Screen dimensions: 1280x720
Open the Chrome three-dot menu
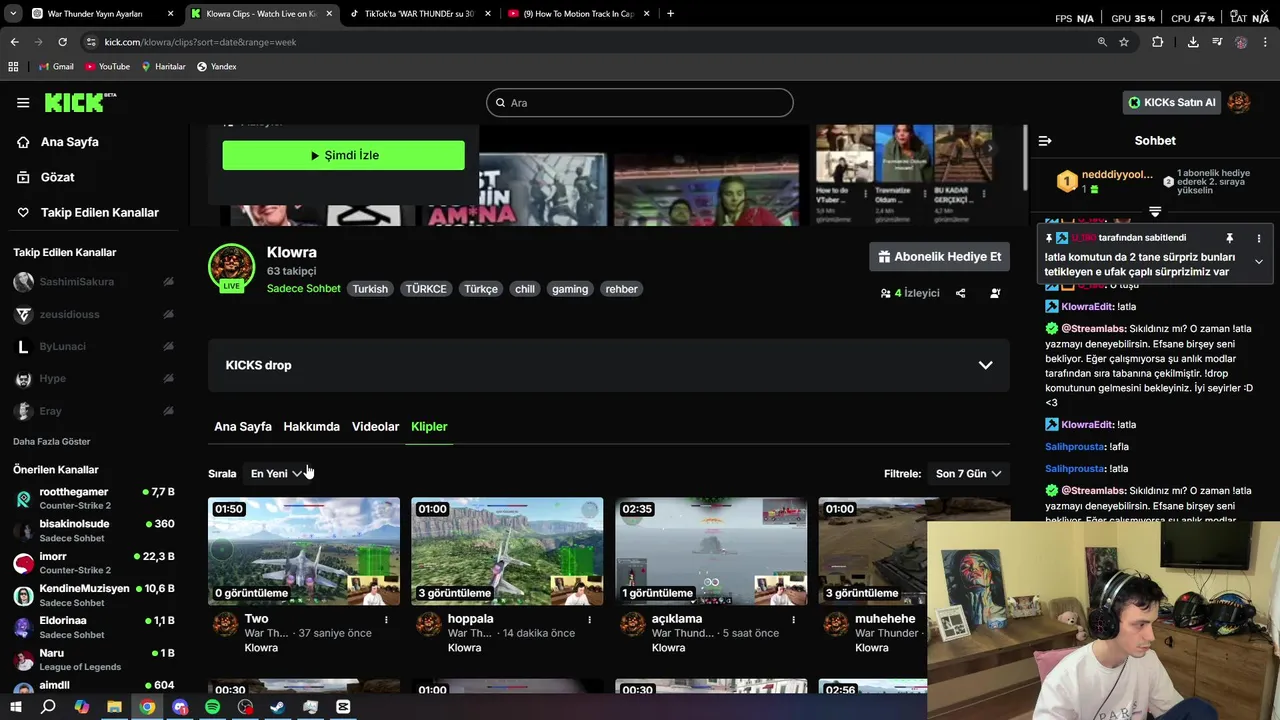(x=1266, y=42)
